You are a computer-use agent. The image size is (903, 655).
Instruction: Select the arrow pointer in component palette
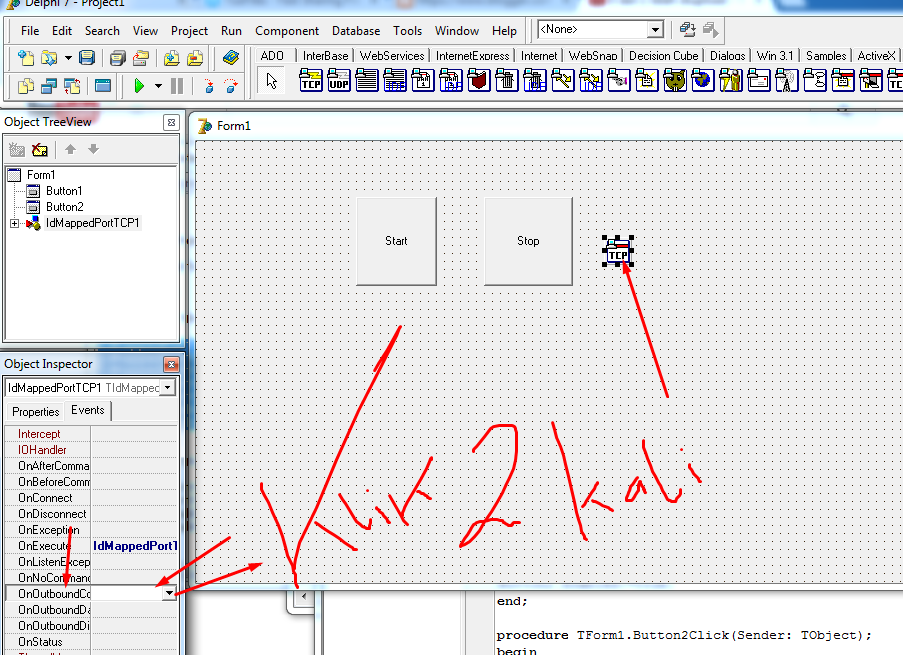coord(272,81)
